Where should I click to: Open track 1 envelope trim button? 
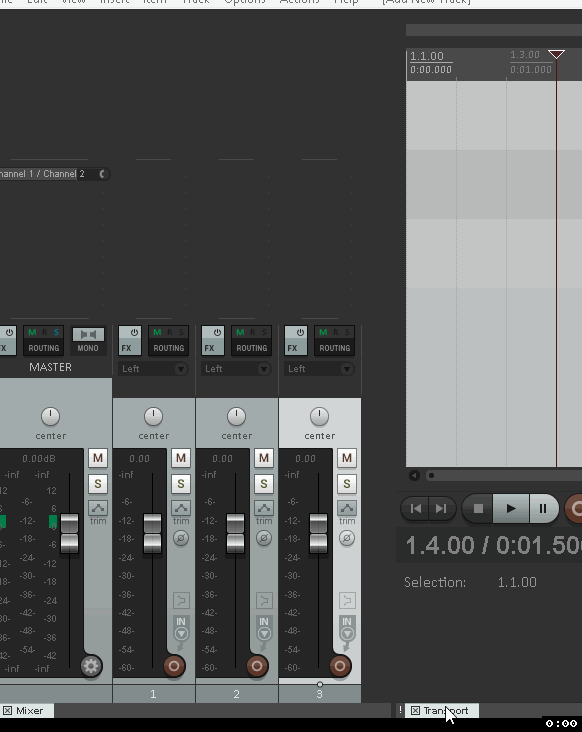(181, 508)
